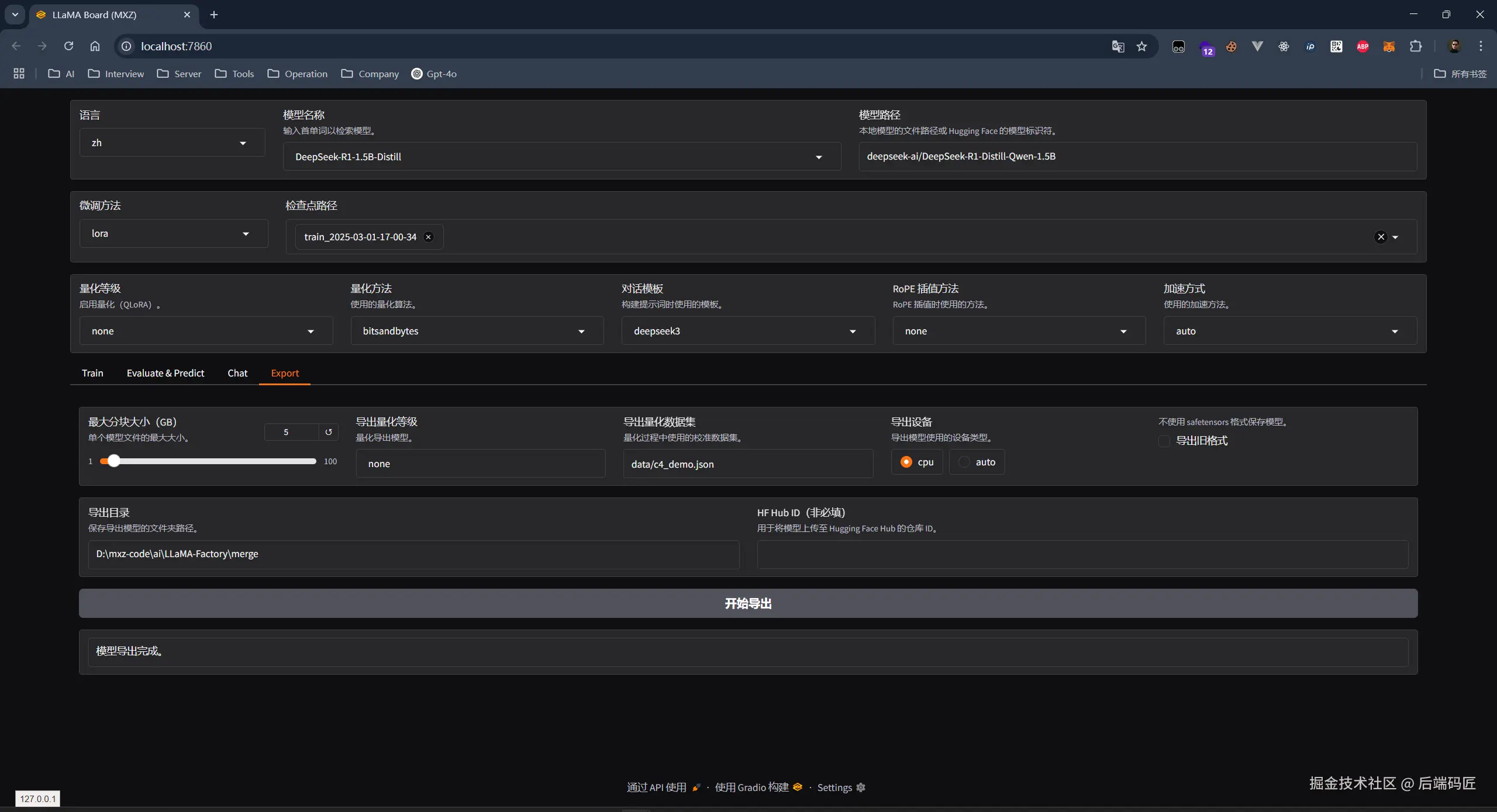Select the cpu export device option
Image resolution: width=1497 pixels, height=812 pixels.
coord(906,462)
